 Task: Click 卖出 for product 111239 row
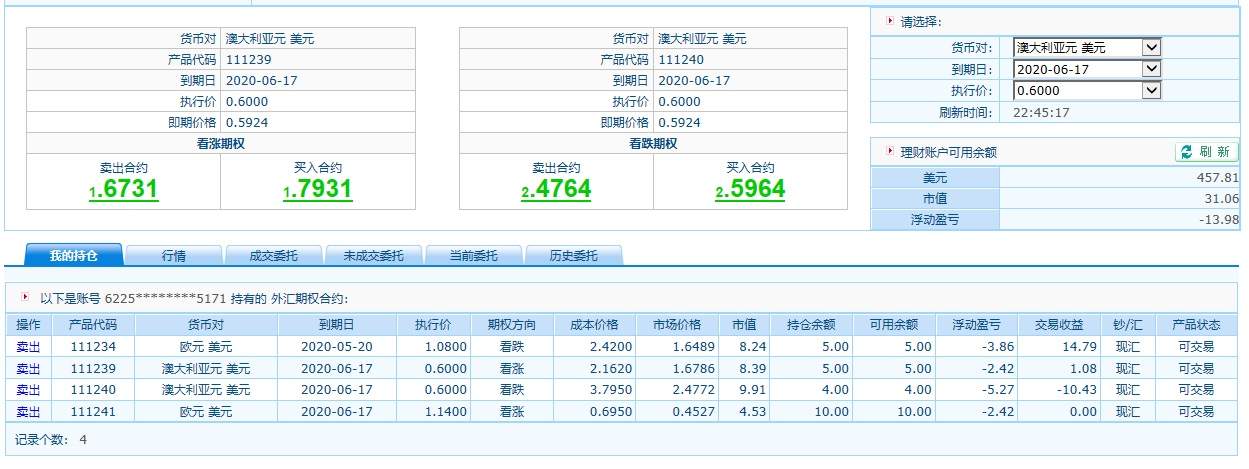pos(29,368)
